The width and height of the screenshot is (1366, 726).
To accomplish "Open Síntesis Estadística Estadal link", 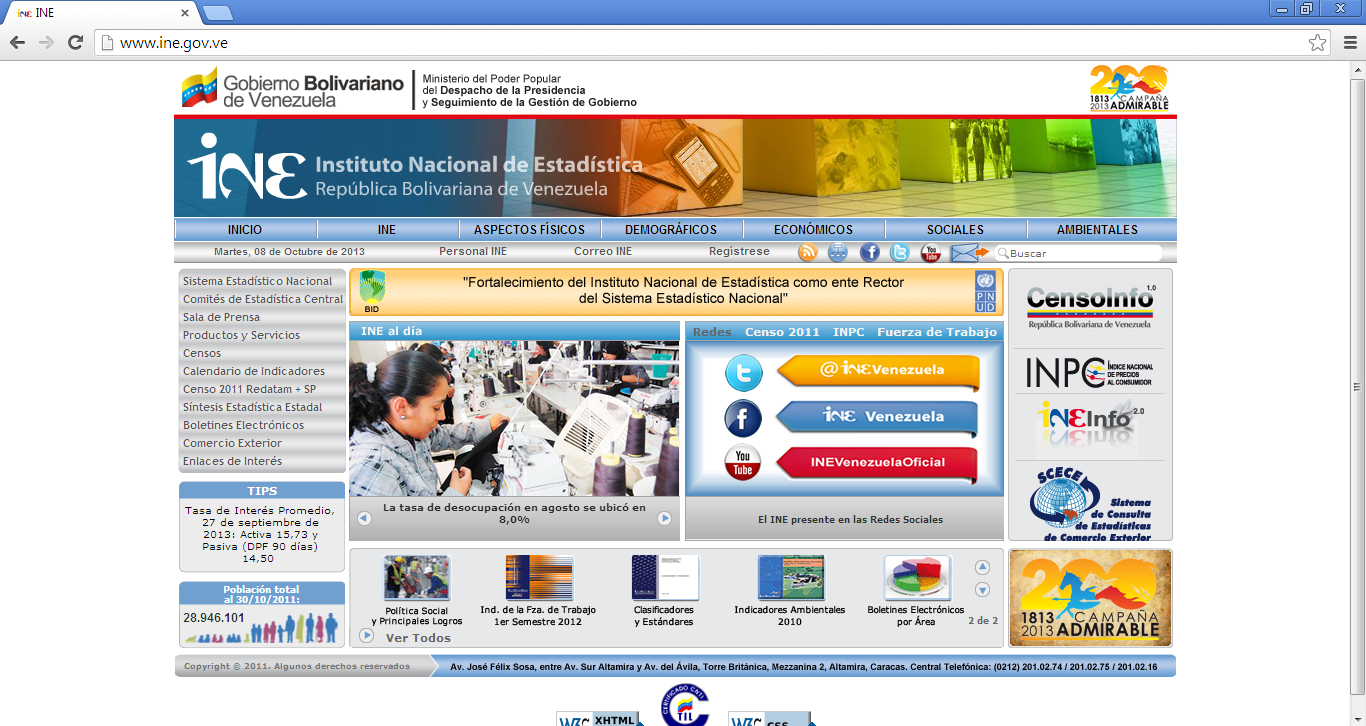I will [252, 407].
